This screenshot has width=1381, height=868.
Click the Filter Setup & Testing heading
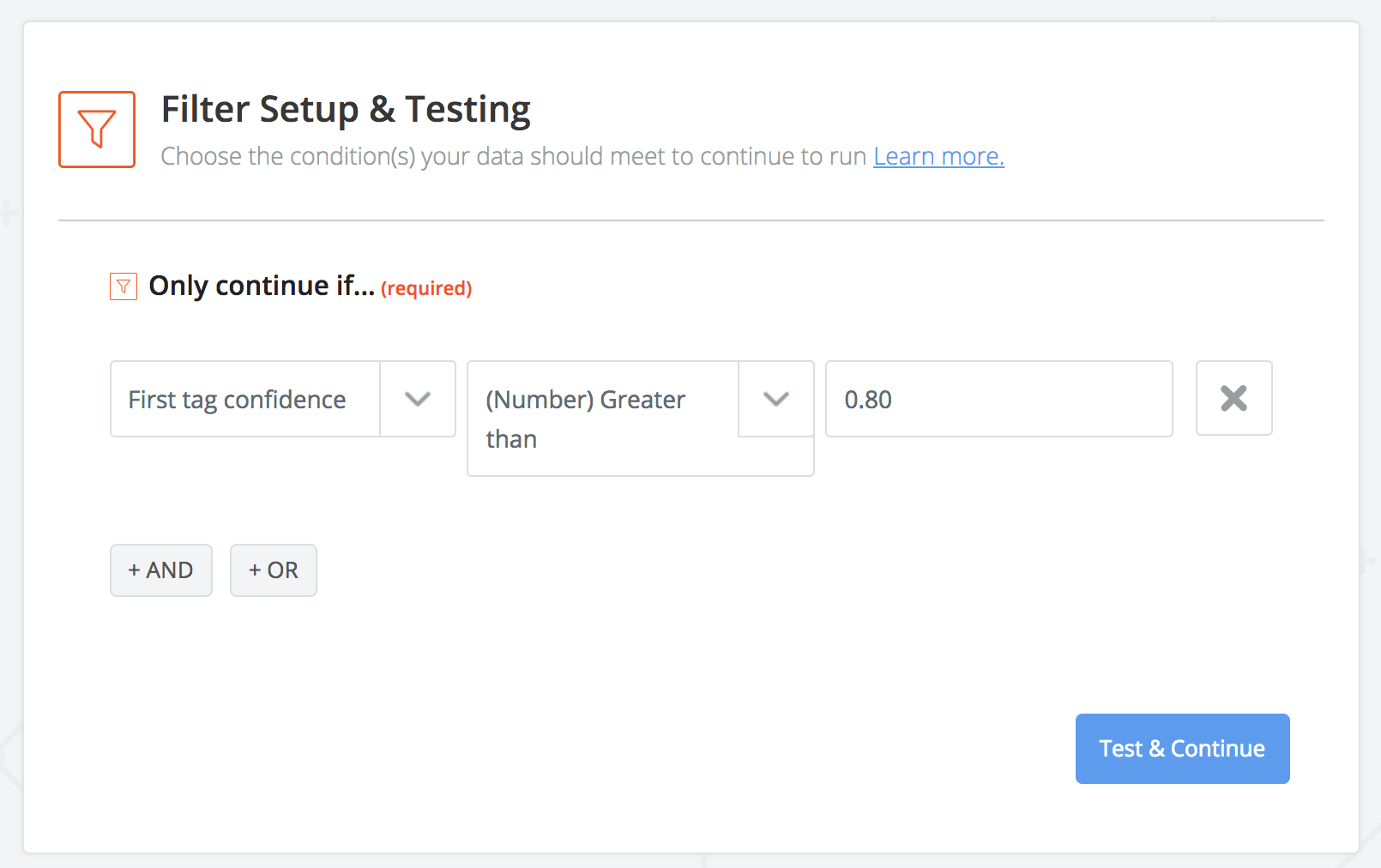[346, 109]
